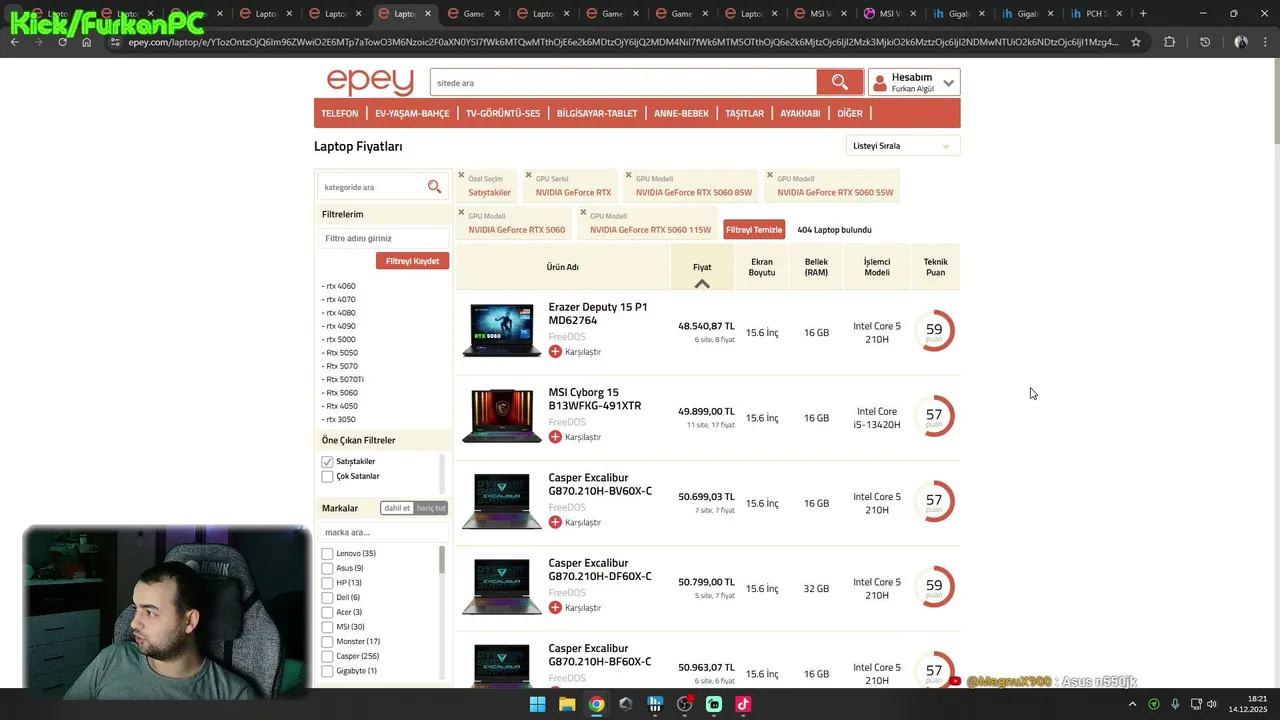Image resolution: width=1280 pixels, height=720 pixels.
Task: Click the Filtre adını giriniz field
Action: pyautogui.click(x=383, y=238)
